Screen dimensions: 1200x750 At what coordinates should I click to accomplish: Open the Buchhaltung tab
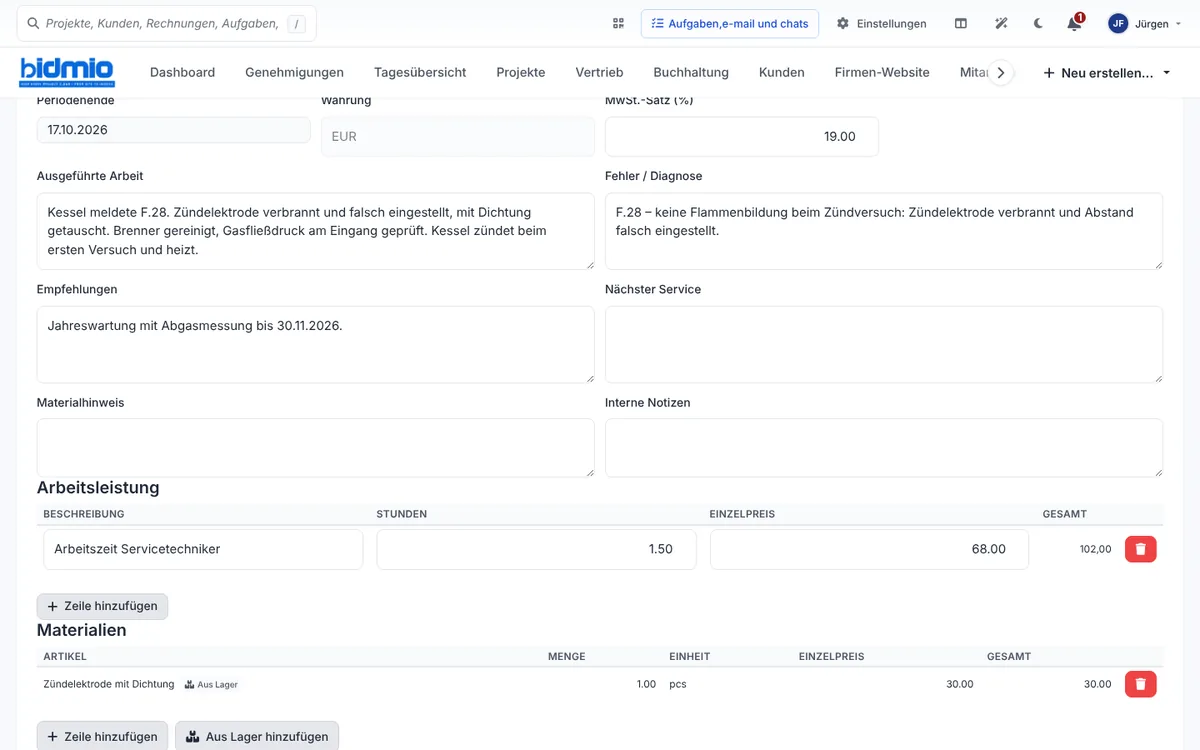click(x=691, y=72)
